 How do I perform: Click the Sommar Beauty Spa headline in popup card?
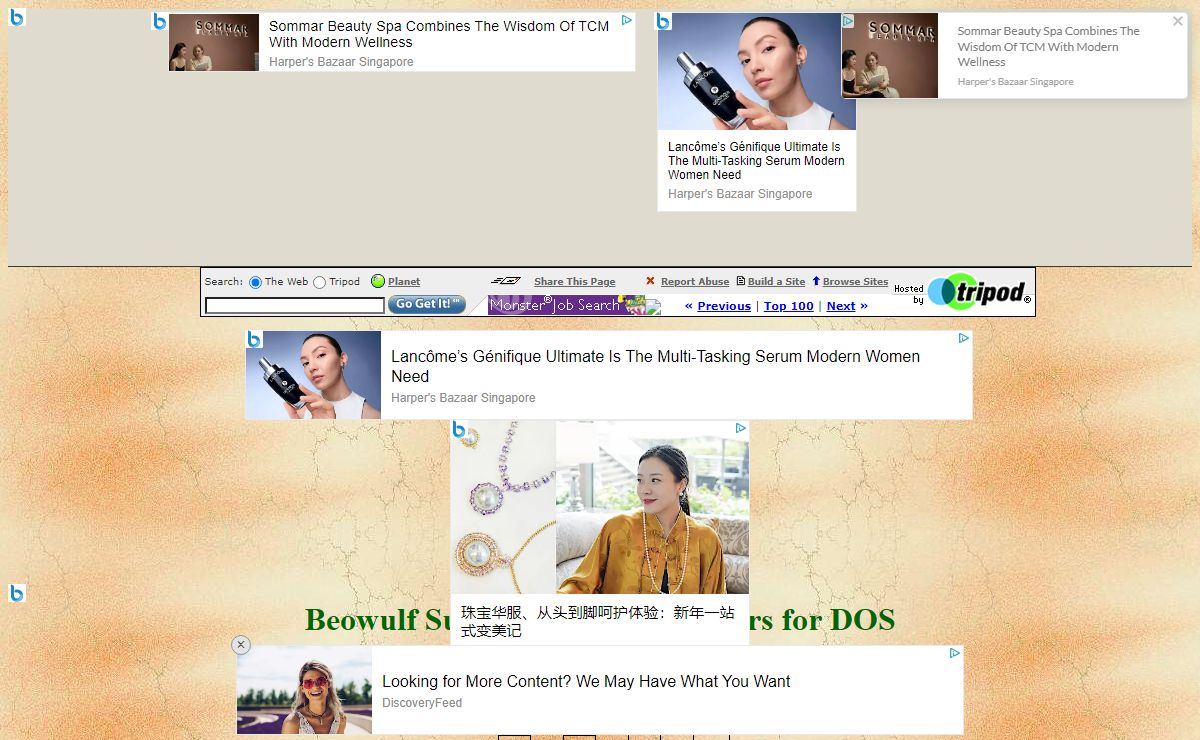click(x=1049, y=46)
